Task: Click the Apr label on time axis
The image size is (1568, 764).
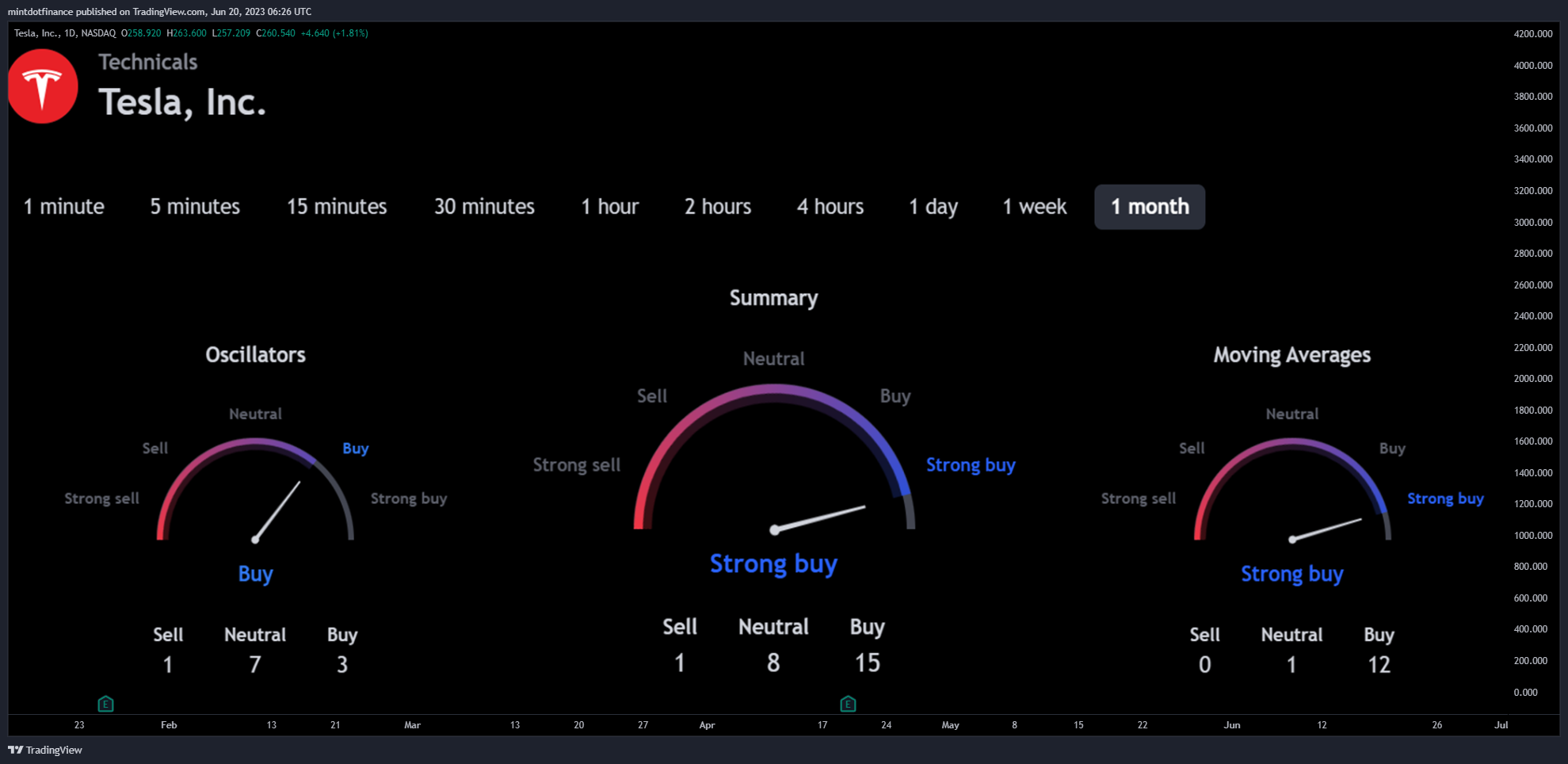Action: coord(707,725)
